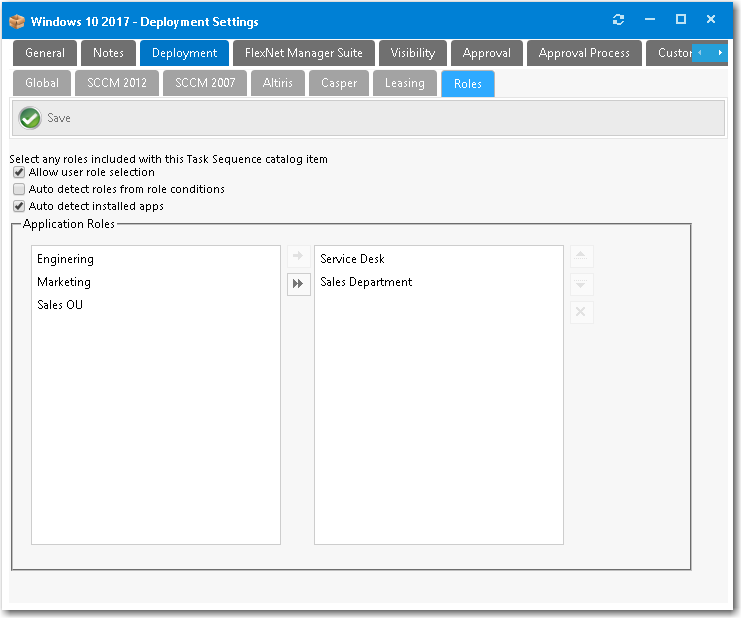This screenshot has height=618, width=741.
Task: Click the move role up arrow
Action: pos(581,257)
